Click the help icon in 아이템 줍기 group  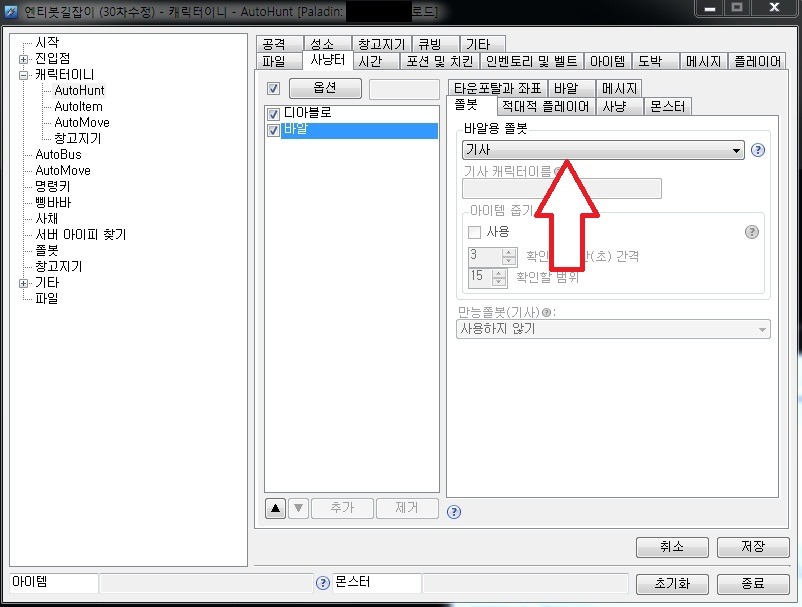751,232
